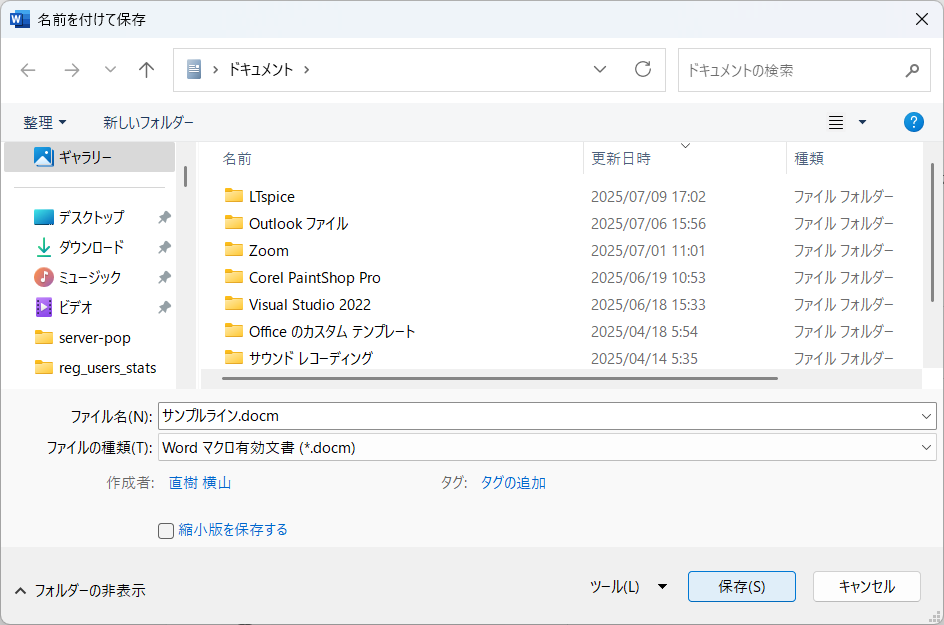The width and height of the screenshot is (944, 625).
Task: Click the folder icon of Zoom
Action: pos(234,250)
